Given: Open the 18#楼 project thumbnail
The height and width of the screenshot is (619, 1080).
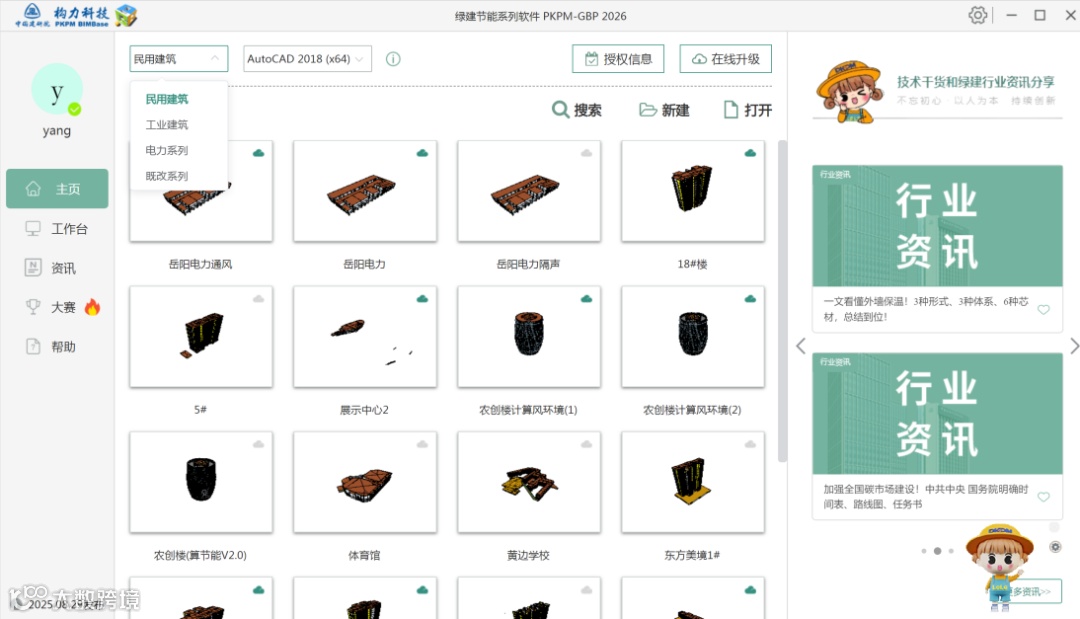Looking at the screenshot, I should coord(692,191).
